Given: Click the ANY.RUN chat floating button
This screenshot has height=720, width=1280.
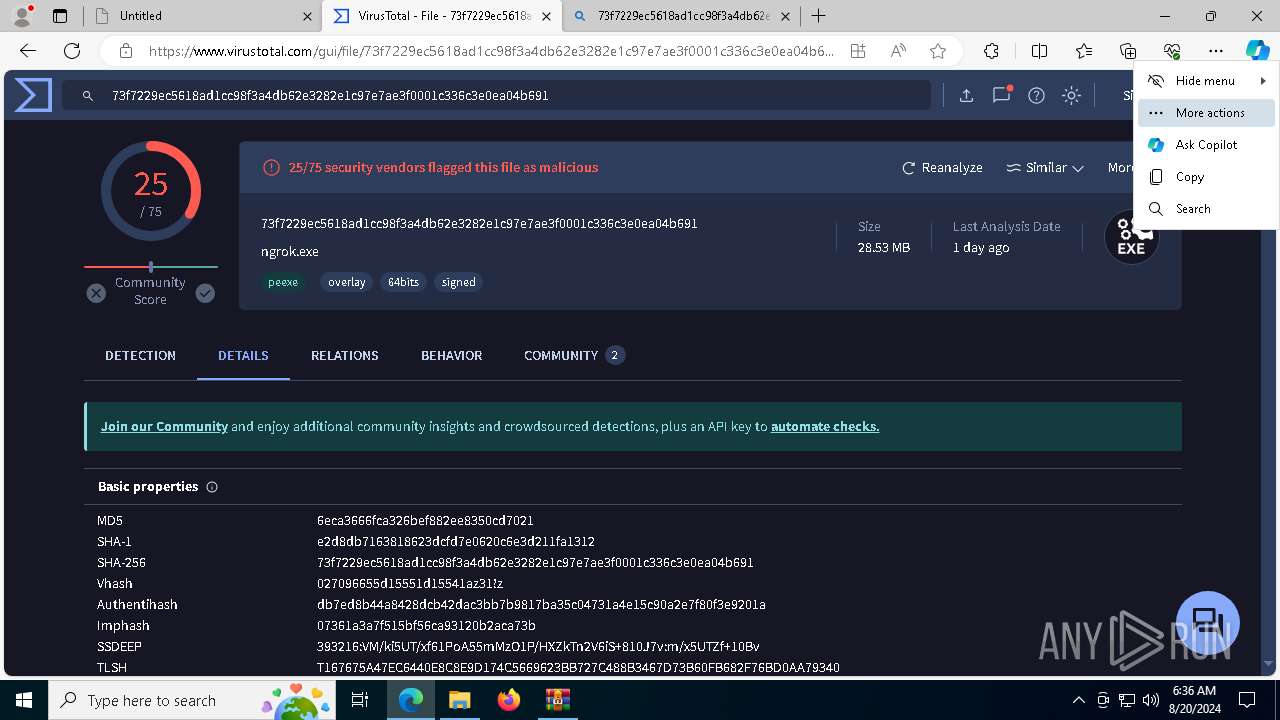Looking at the screenshot, I should pyautogui.click(x=1208, y=623).
